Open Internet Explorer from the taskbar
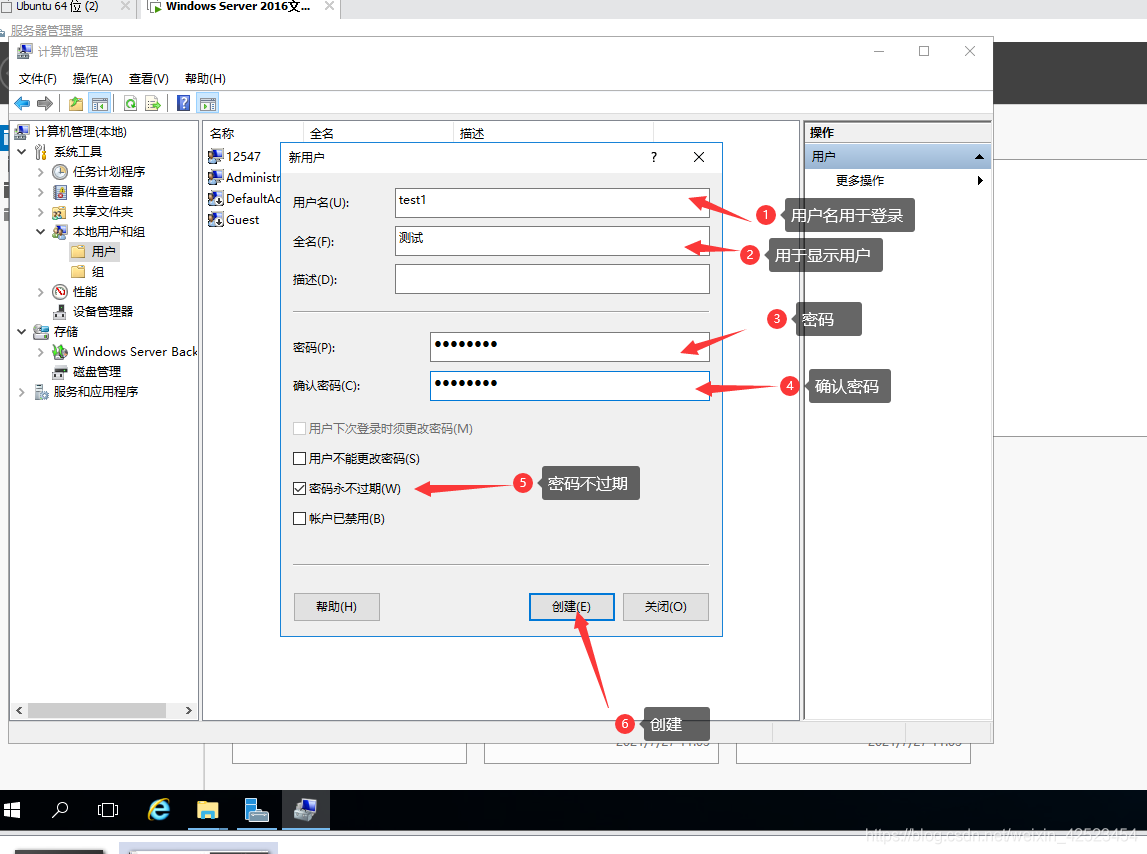The height and width of the screenshot is (854, 1147). 159,809
